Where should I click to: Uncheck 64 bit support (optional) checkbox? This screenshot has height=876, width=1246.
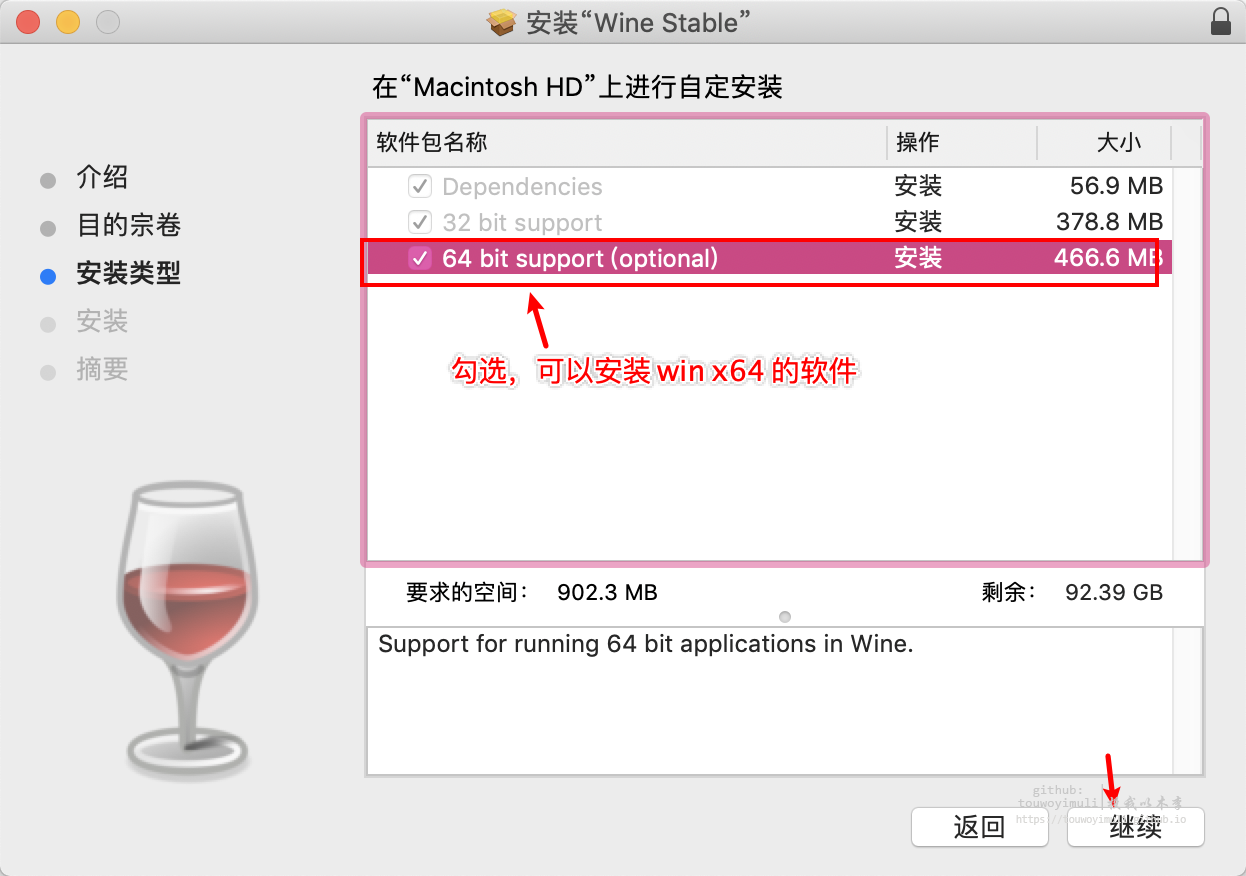pos(420,258)
